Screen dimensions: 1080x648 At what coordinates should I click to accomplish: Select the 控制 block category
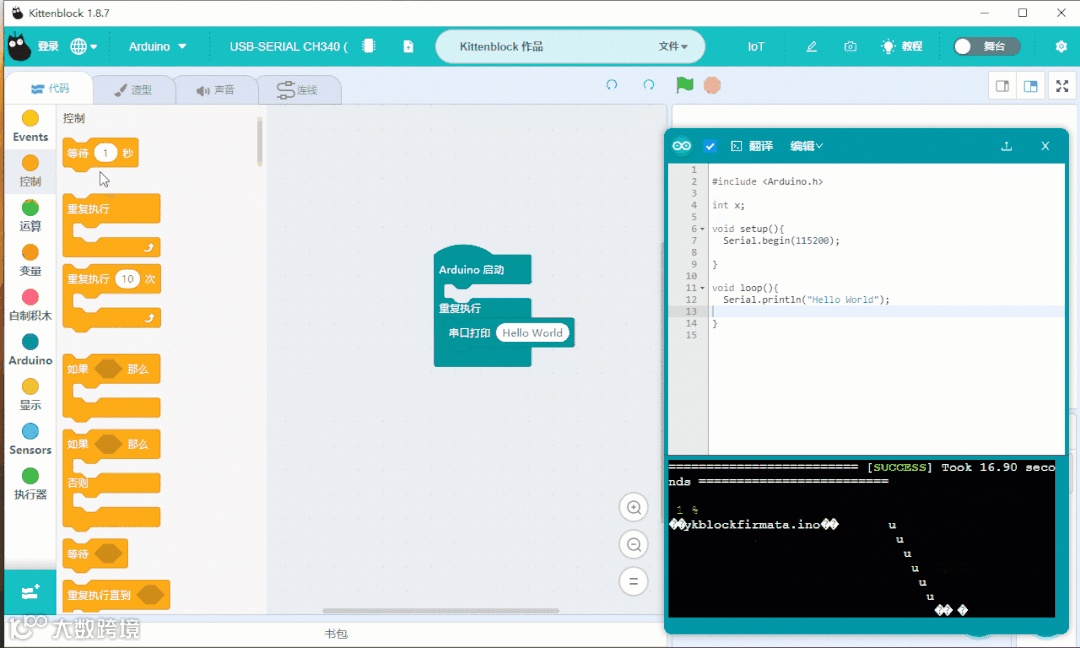tap(30, 171)
